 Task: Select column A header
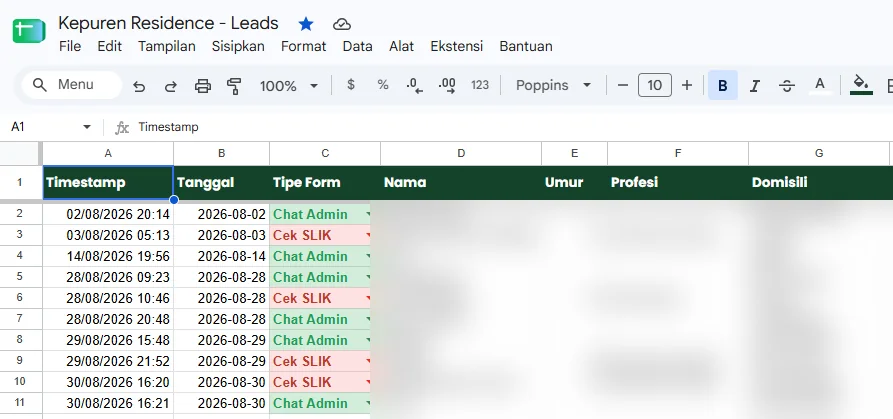coord(108,153)
